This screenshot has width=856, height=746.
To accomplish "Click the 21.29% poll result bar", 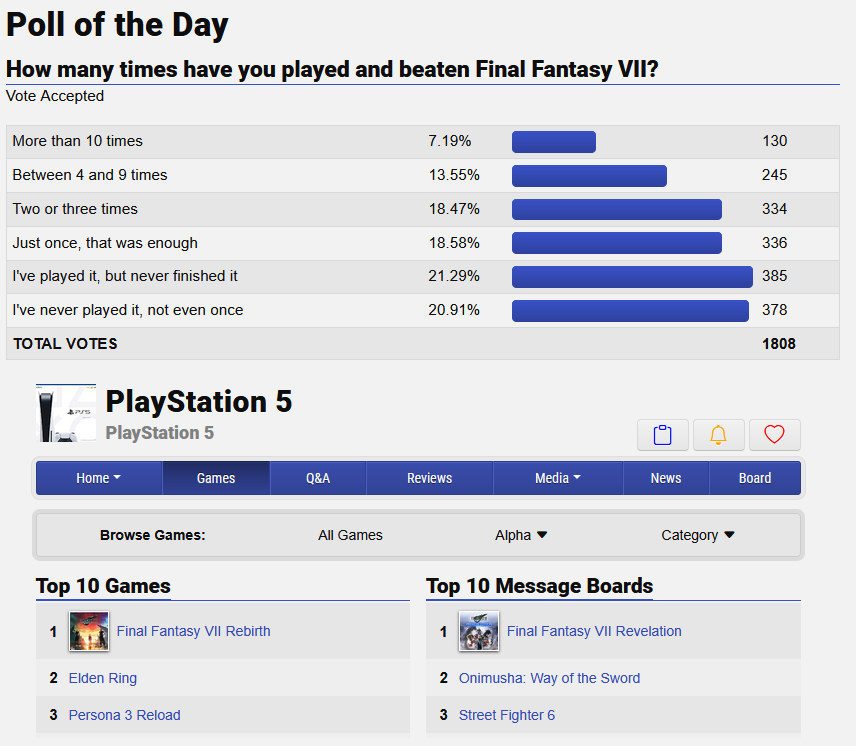I will tap(632, 277).
